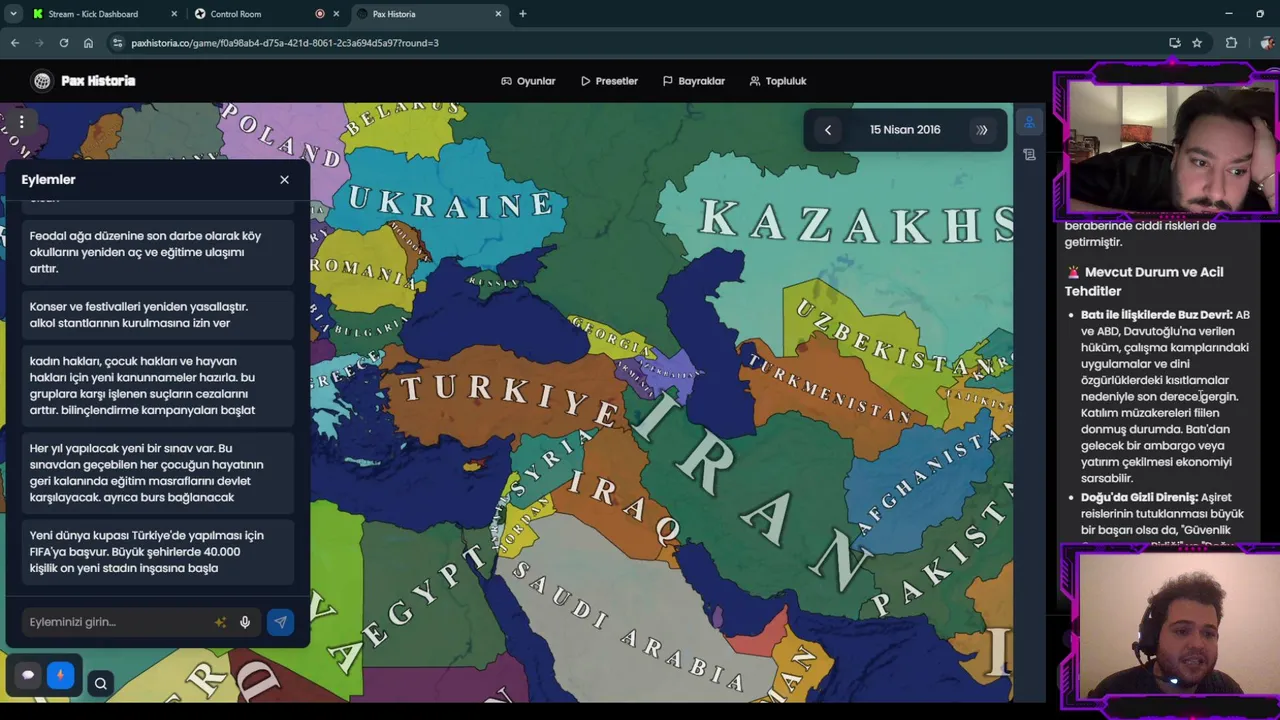The height and width of the screenshot is (720, 1280).
Task: Install app icon in address bar
Action: pyautogui.click(x=1175, y=43)
